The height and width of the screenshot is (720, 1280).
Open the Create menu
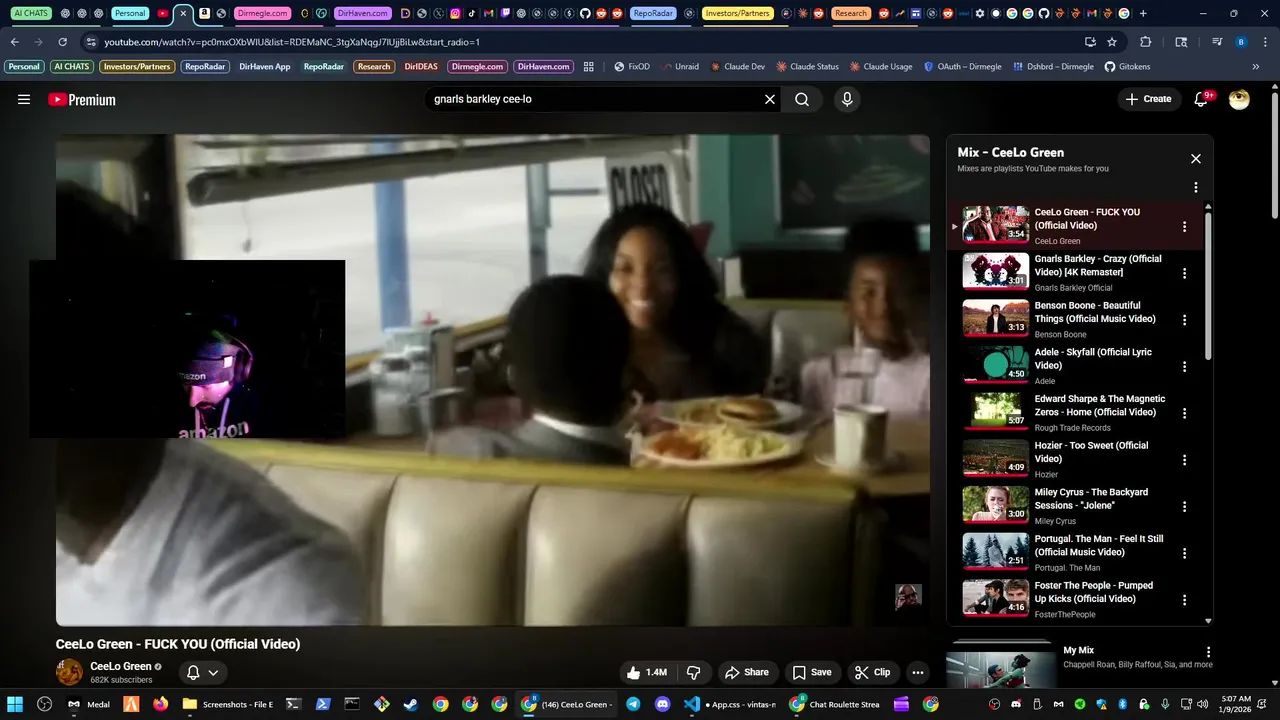(x=1148, y=99)
